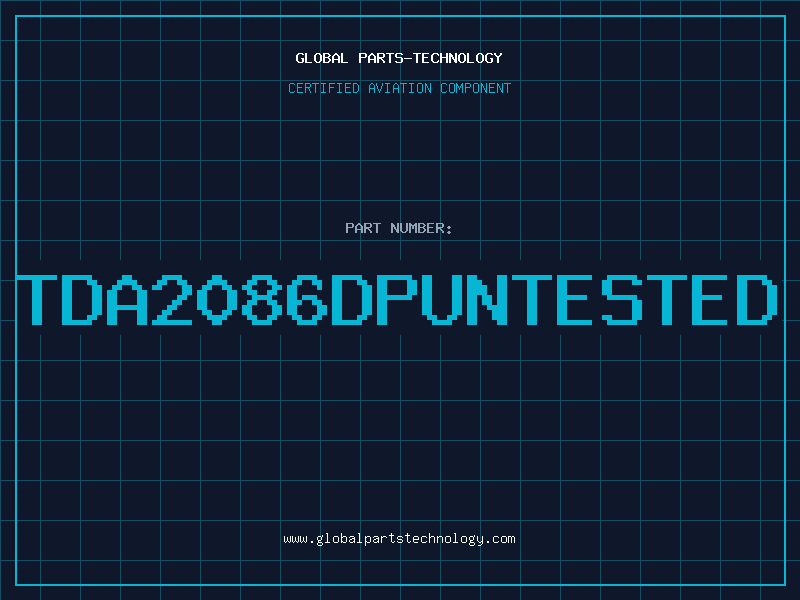Click the .com ending of the website URL

pyautogui.click(x=500, y=539)
